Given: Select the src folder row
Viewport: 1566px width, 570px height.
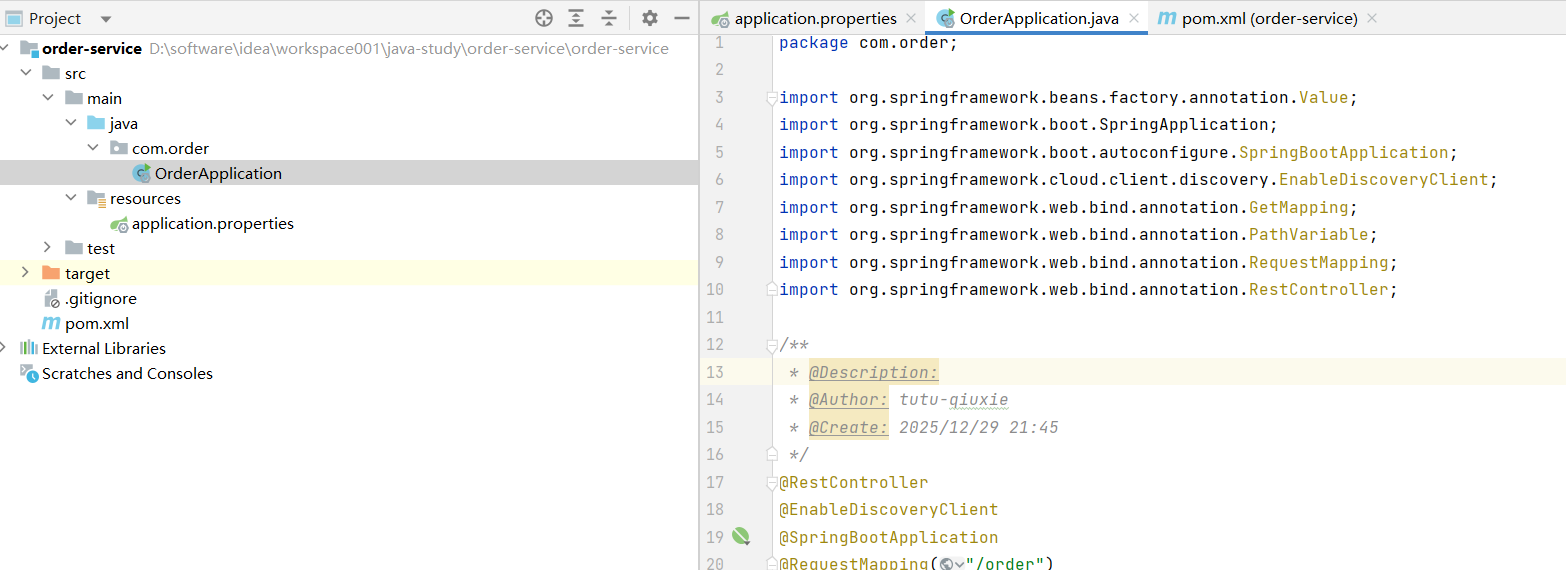Looking at the screenshot, I should click(x=349, y=73).
